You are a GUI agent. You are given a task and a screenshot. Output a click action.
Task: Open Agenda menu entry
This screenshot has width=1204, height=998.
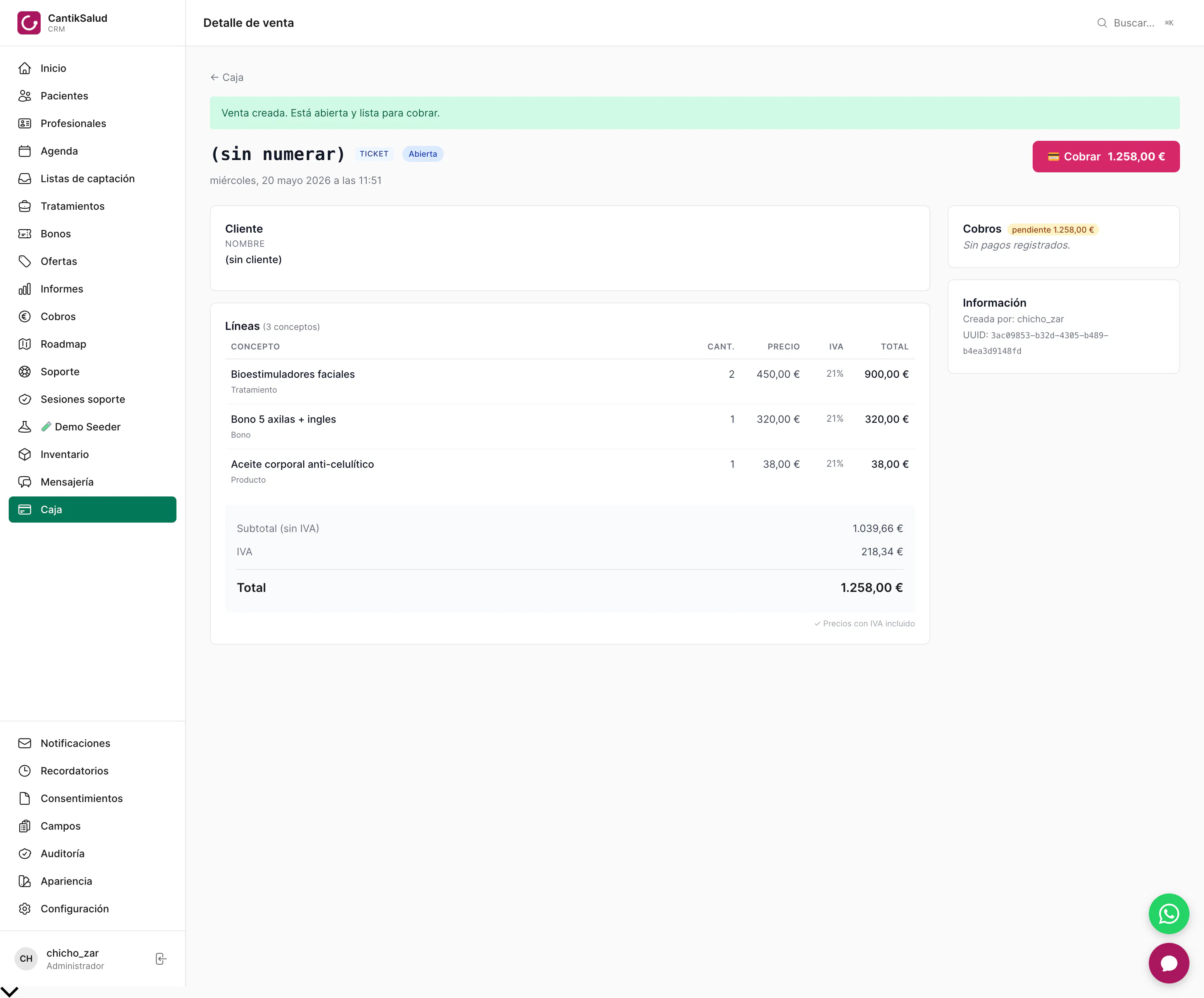click(92, 151)
